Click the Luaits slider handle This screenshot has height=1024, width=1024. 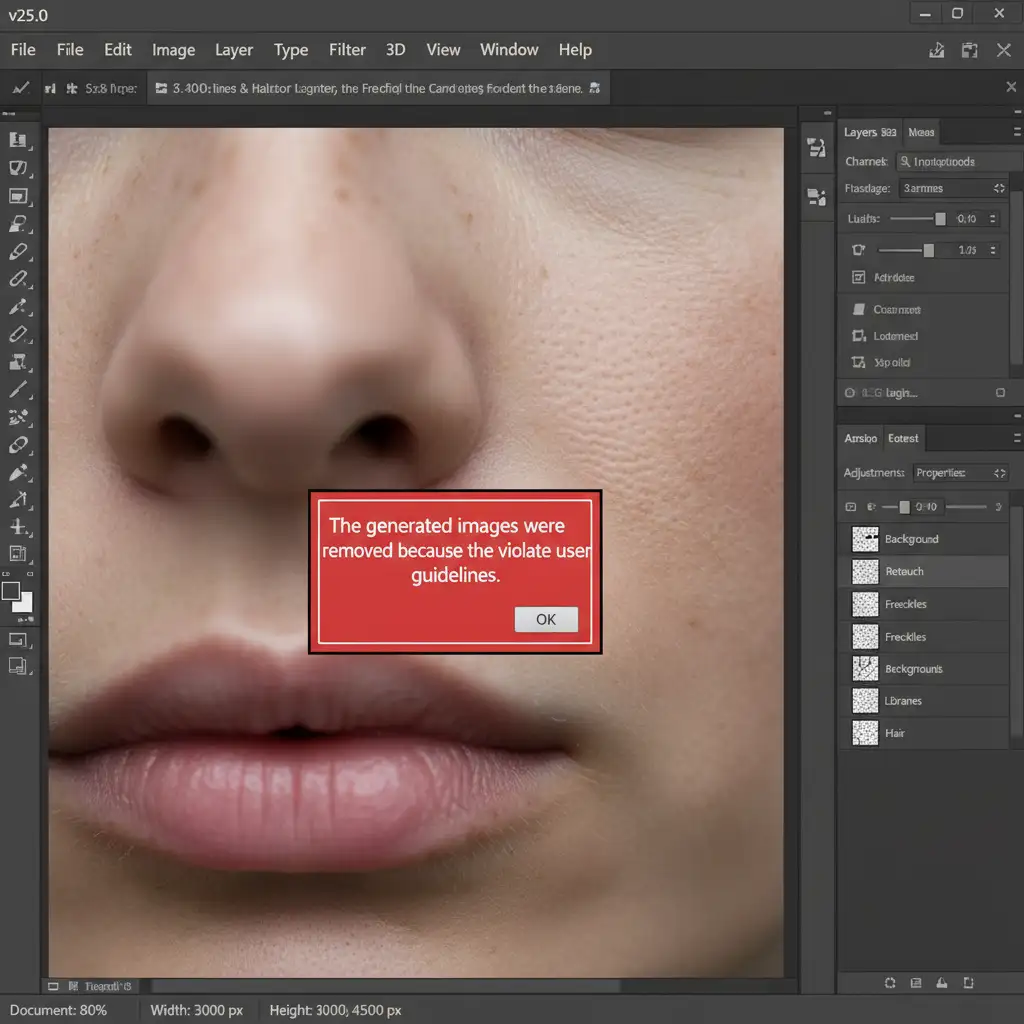point(940,218)
